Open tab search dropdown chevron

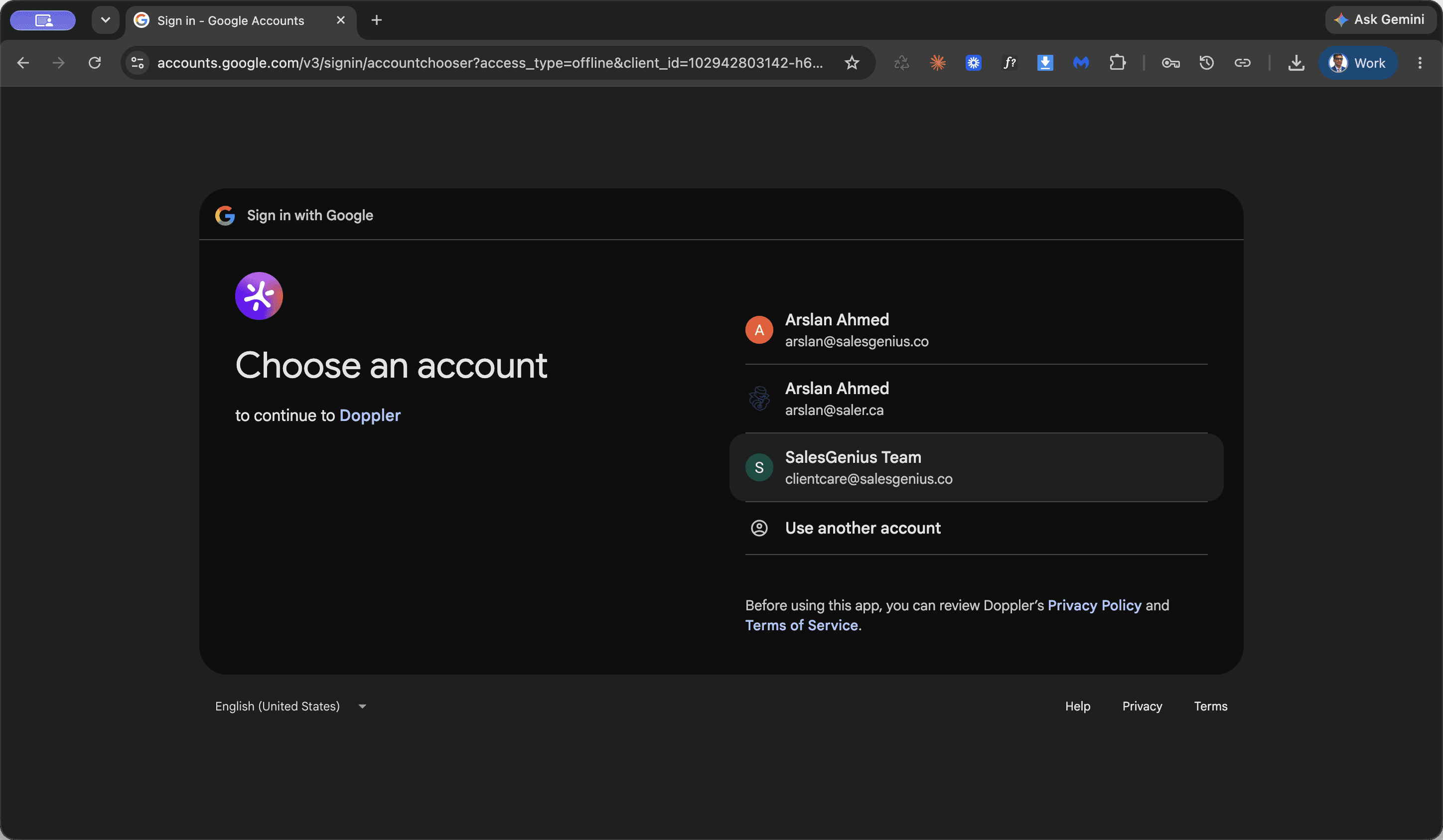pos(105,20)
